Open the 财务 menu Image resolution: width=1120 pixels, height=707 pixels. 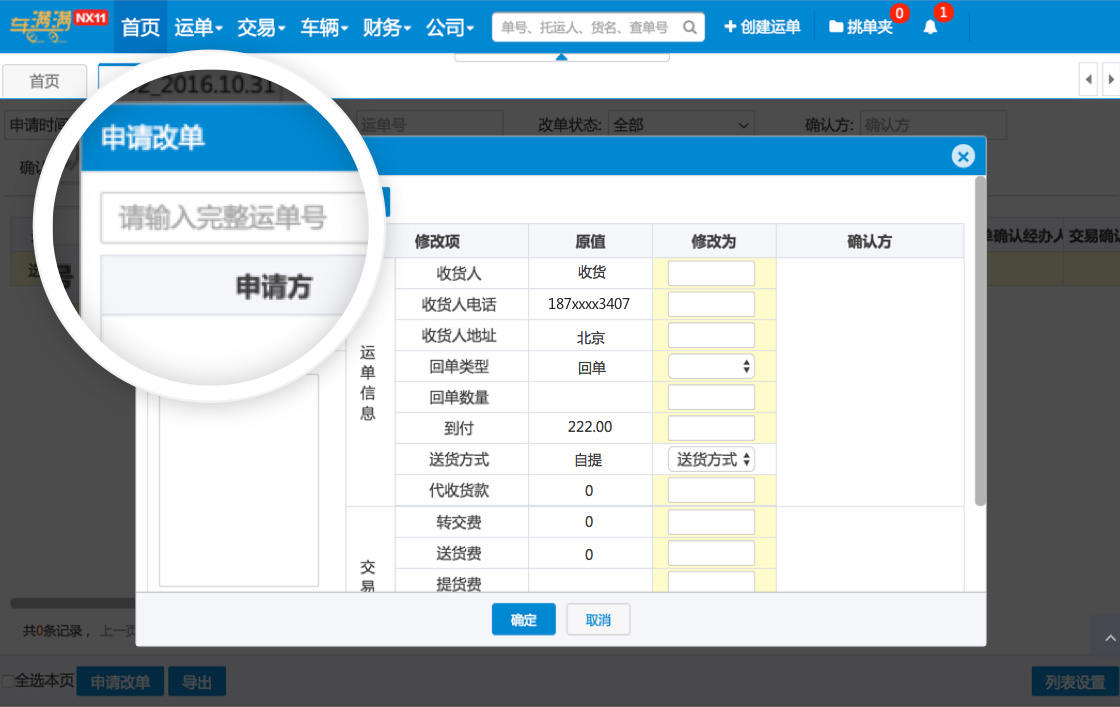[387, 27]
